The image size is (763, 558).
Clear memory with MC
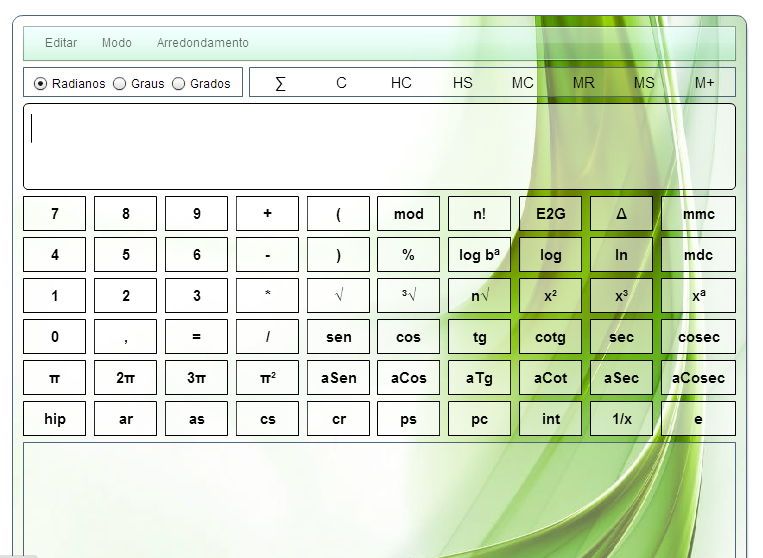(x=523, y=83)
